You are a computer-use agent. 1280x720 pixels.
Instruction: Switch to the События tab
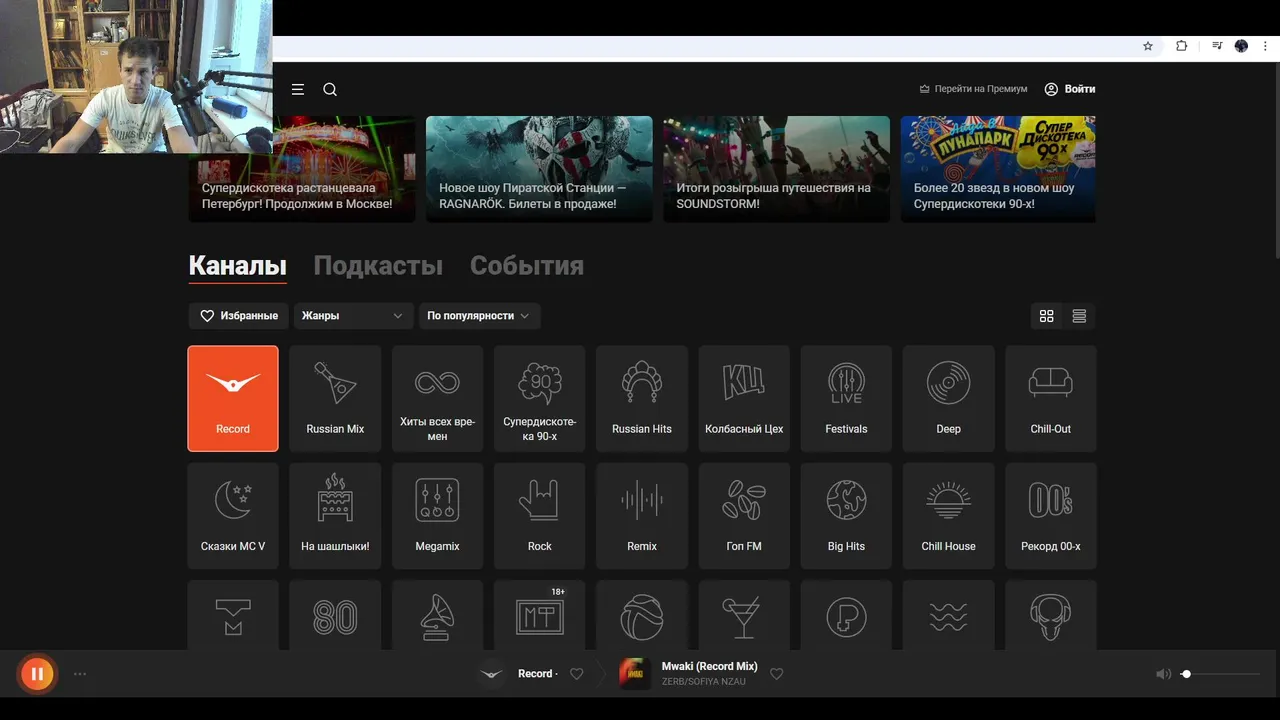527,265
